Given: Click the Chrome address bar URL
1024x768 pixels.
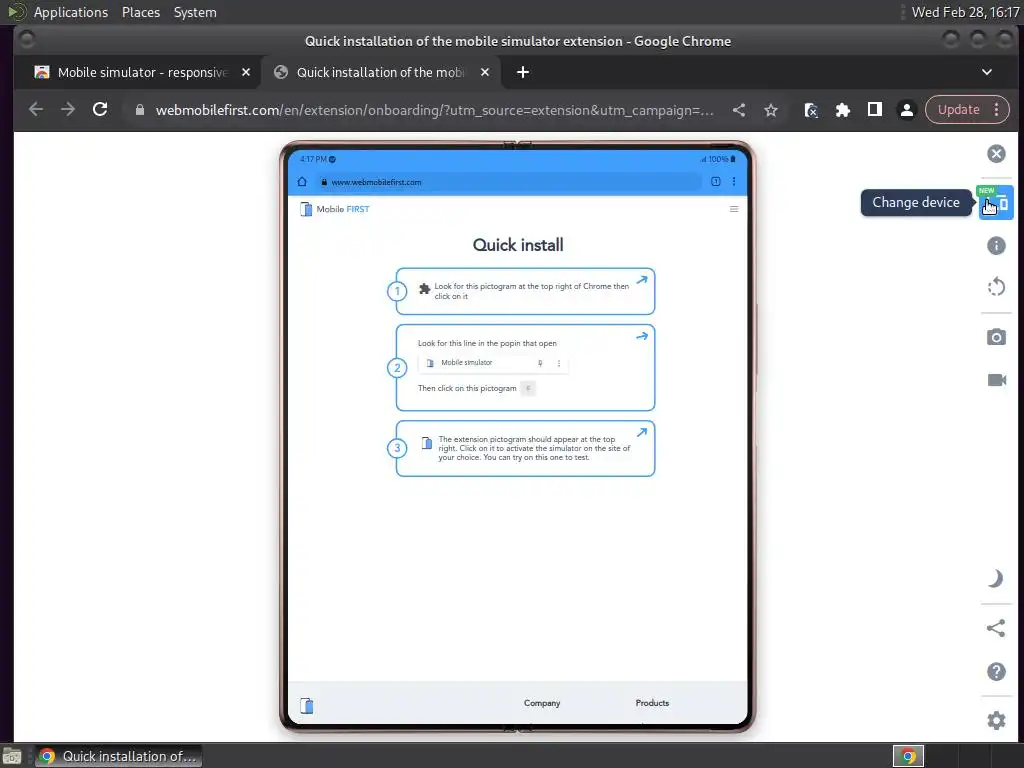Looking at the screenshot, I should pos(434,110).
